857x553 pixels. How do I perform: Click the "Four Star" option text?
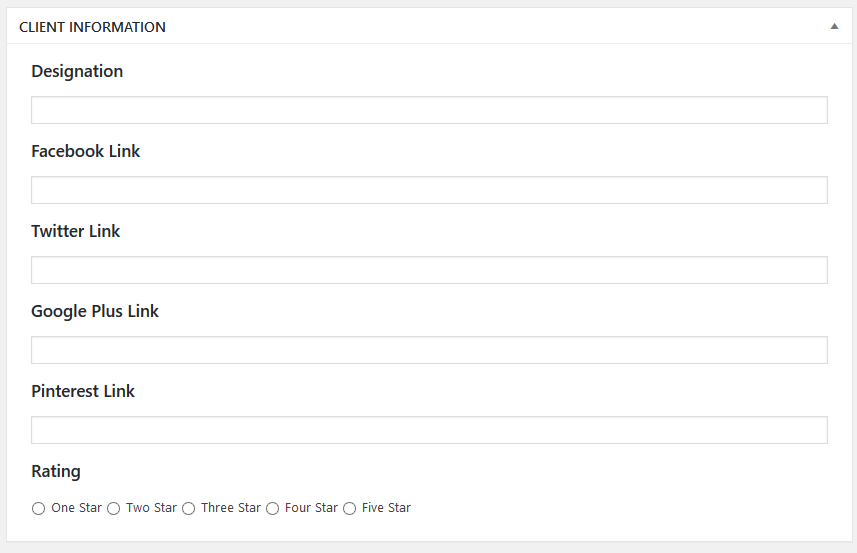point(311,508)
